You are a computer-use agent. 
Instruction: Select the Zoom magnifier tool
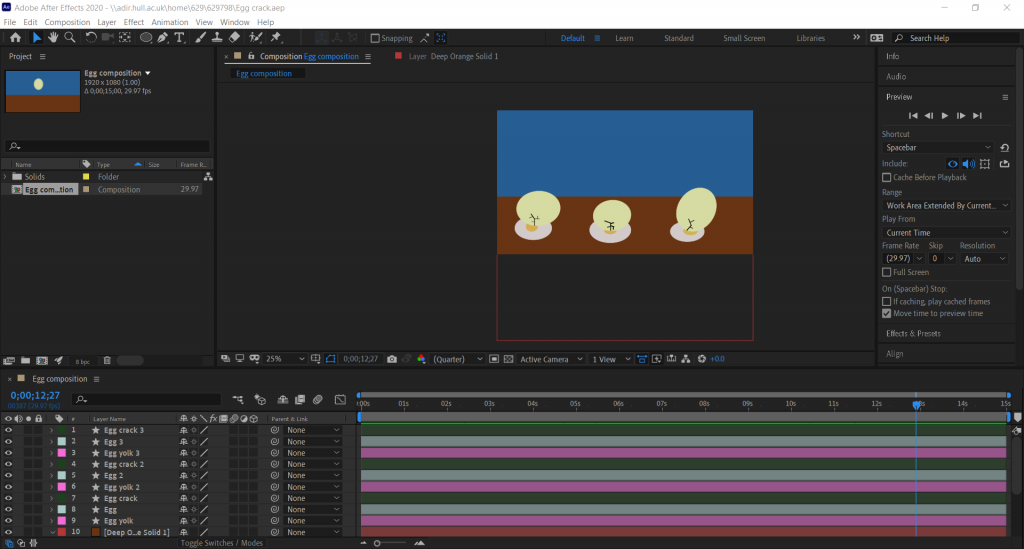tap(70, 37)
